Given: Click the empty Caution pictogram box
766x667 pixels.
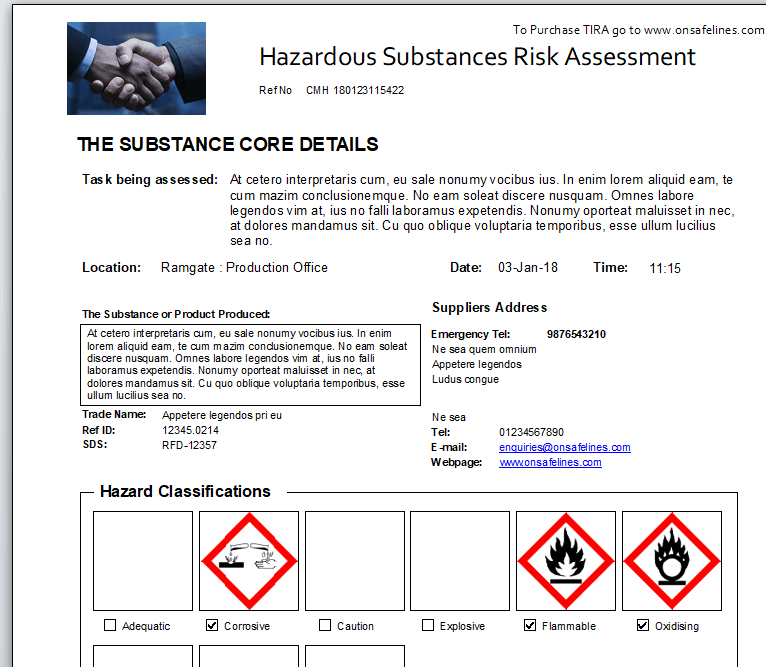Looking at the screenshot, I should click(x=355, y=561).
